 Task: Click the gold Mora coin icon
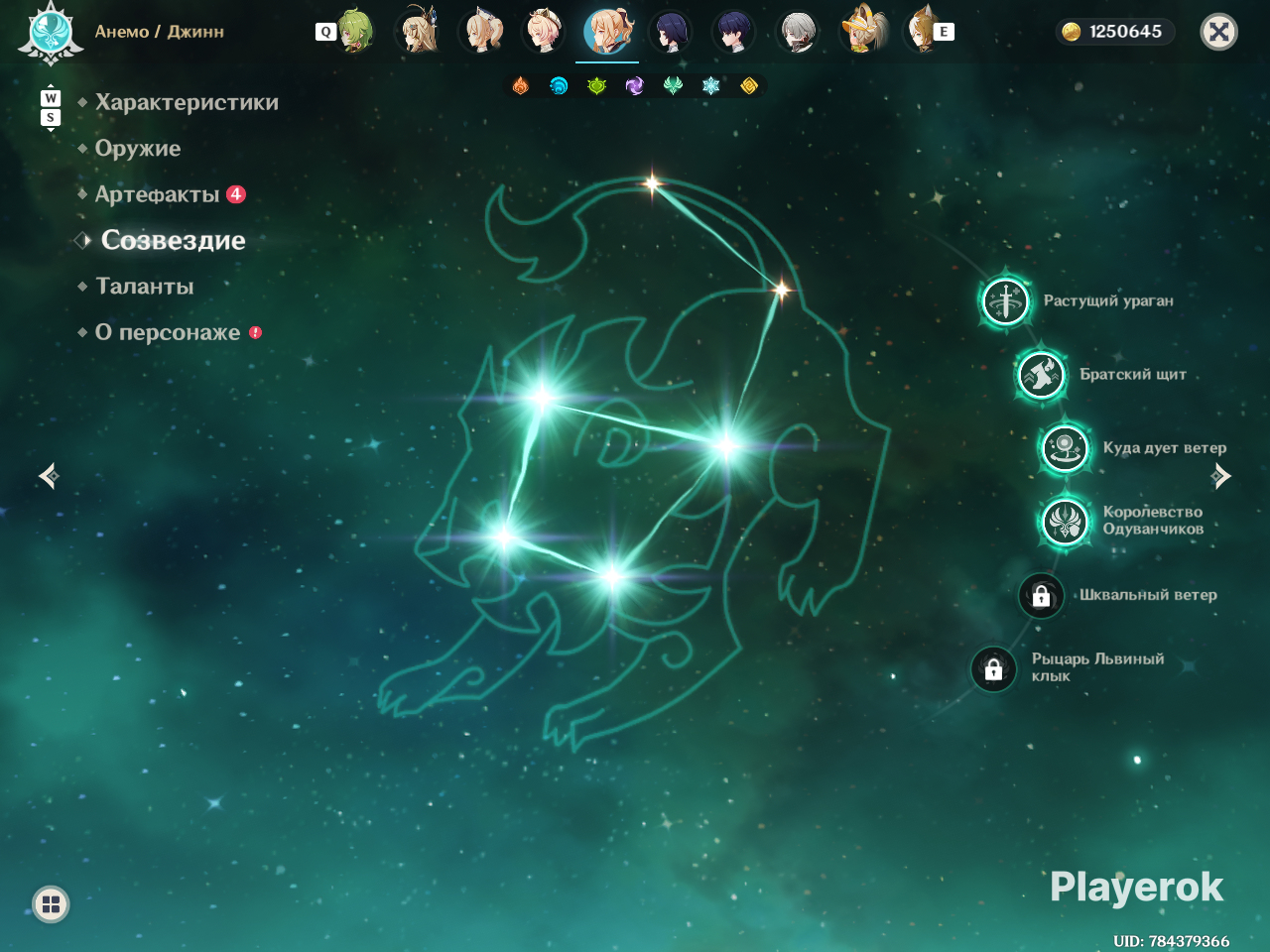1072,32
